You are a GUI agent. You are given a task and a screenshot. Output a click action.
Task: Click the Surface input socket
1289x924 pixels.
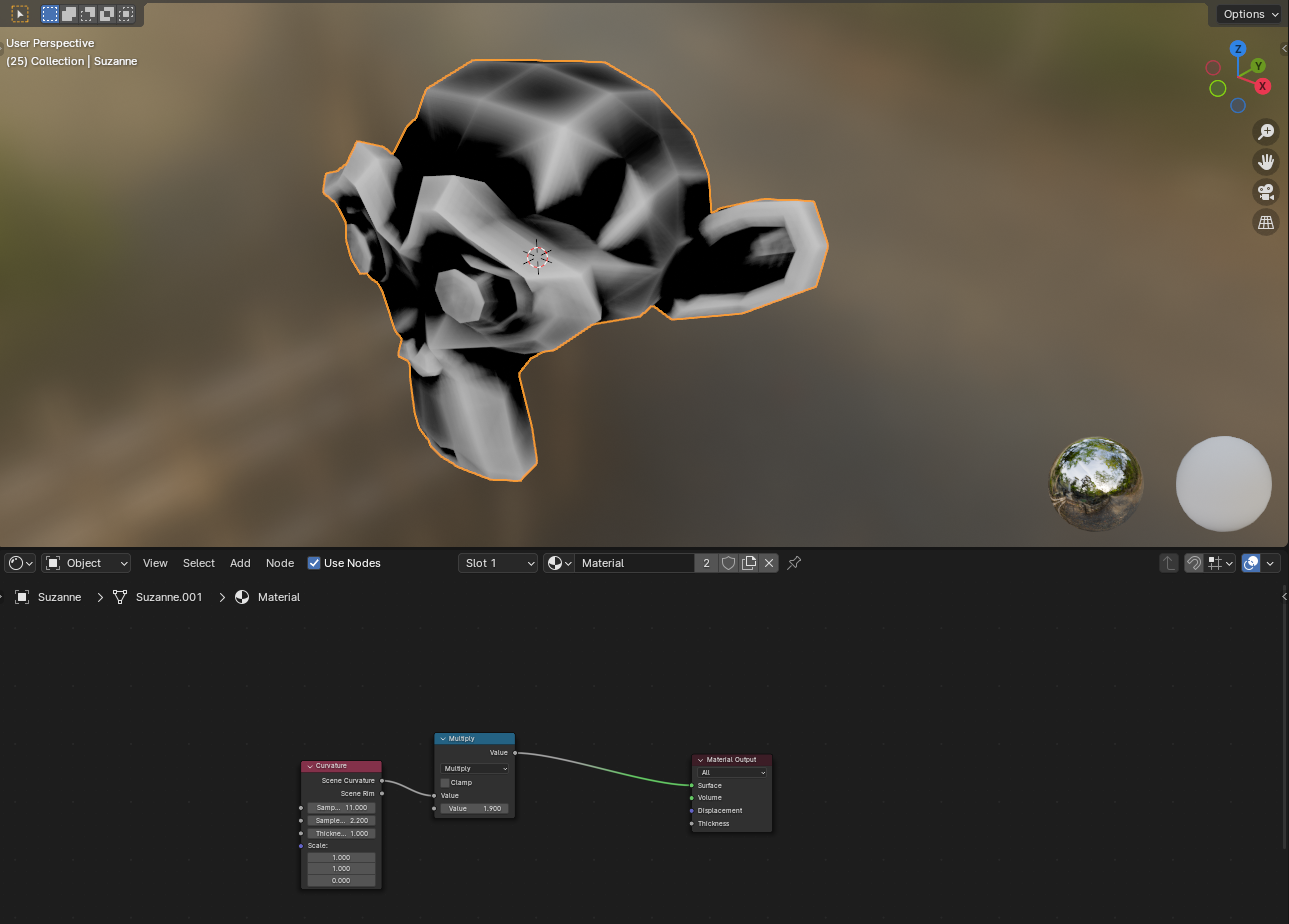(x=692, y=785)
